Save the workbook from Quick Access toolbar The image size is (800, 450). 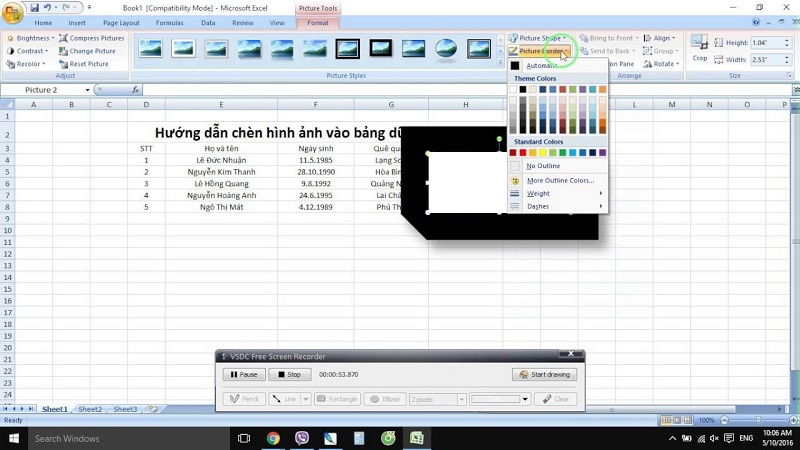(34, 8)
